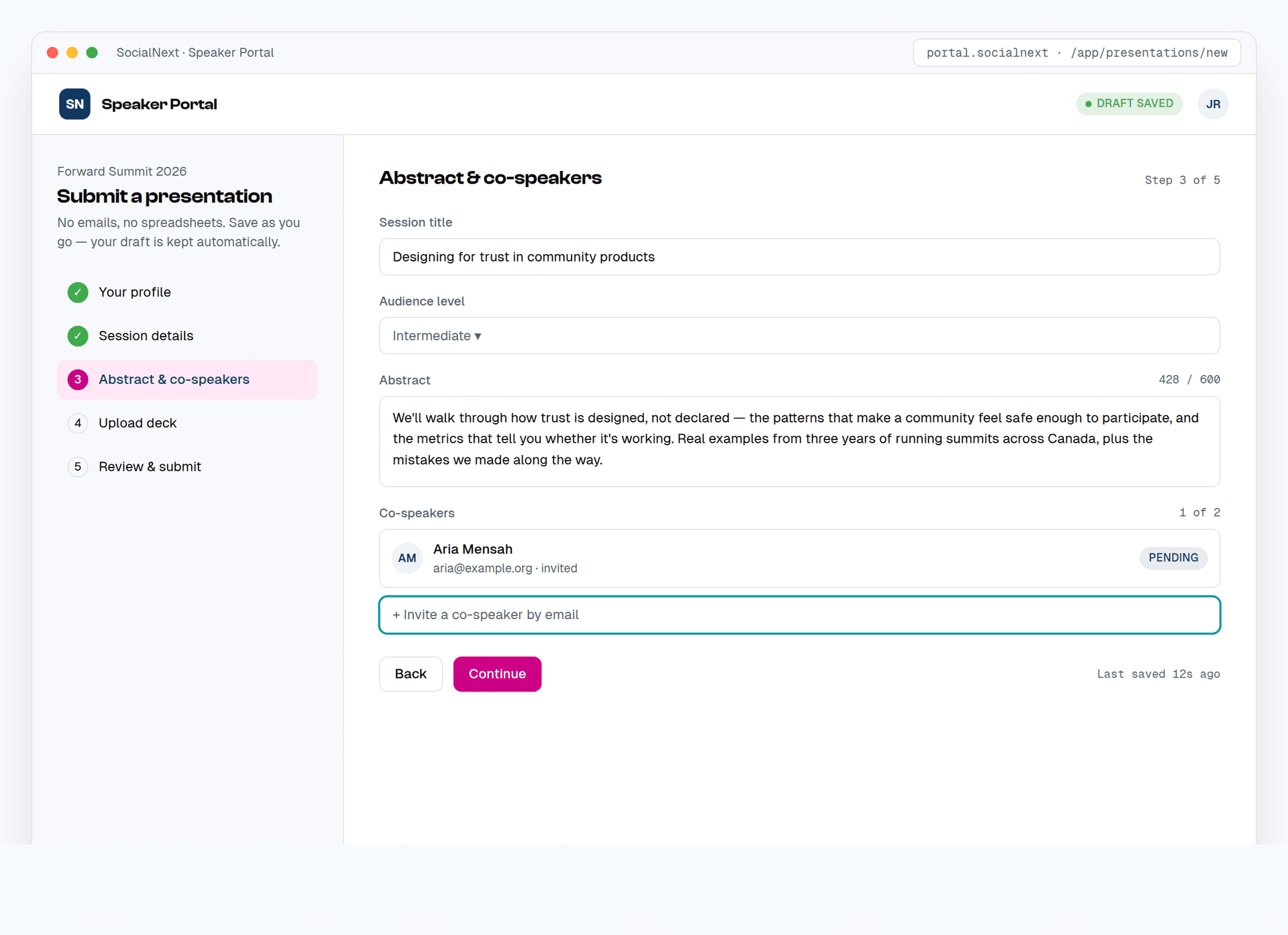Focus the Invite a co-speaker by email field
The height and width of the screenshot is (935, 1288).
800,615
